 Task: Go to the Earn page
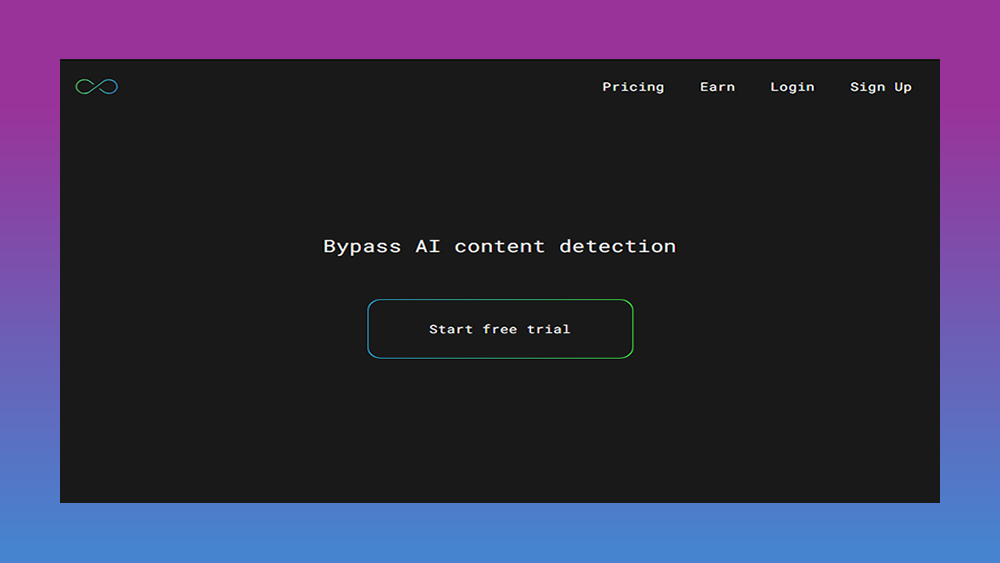(717, 87)
